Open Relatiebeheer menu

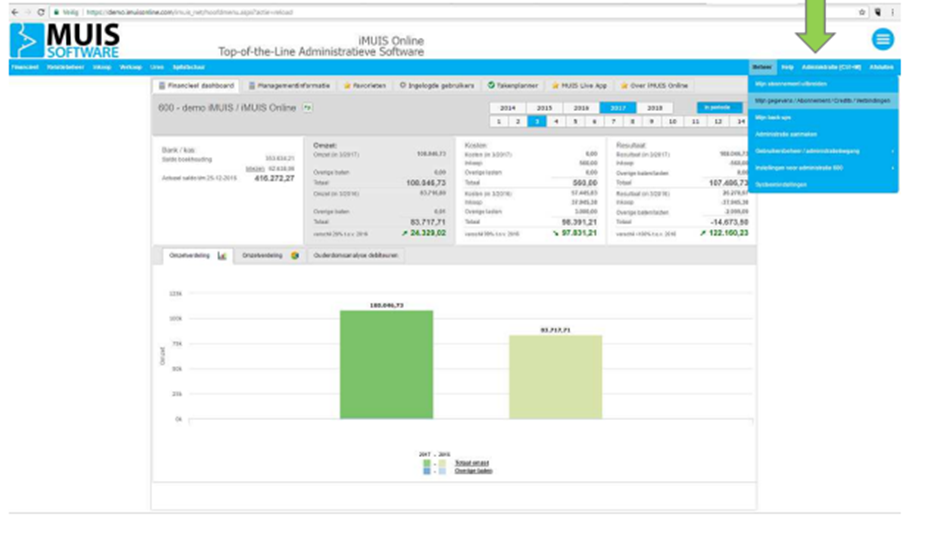click(x=65, y=67)
